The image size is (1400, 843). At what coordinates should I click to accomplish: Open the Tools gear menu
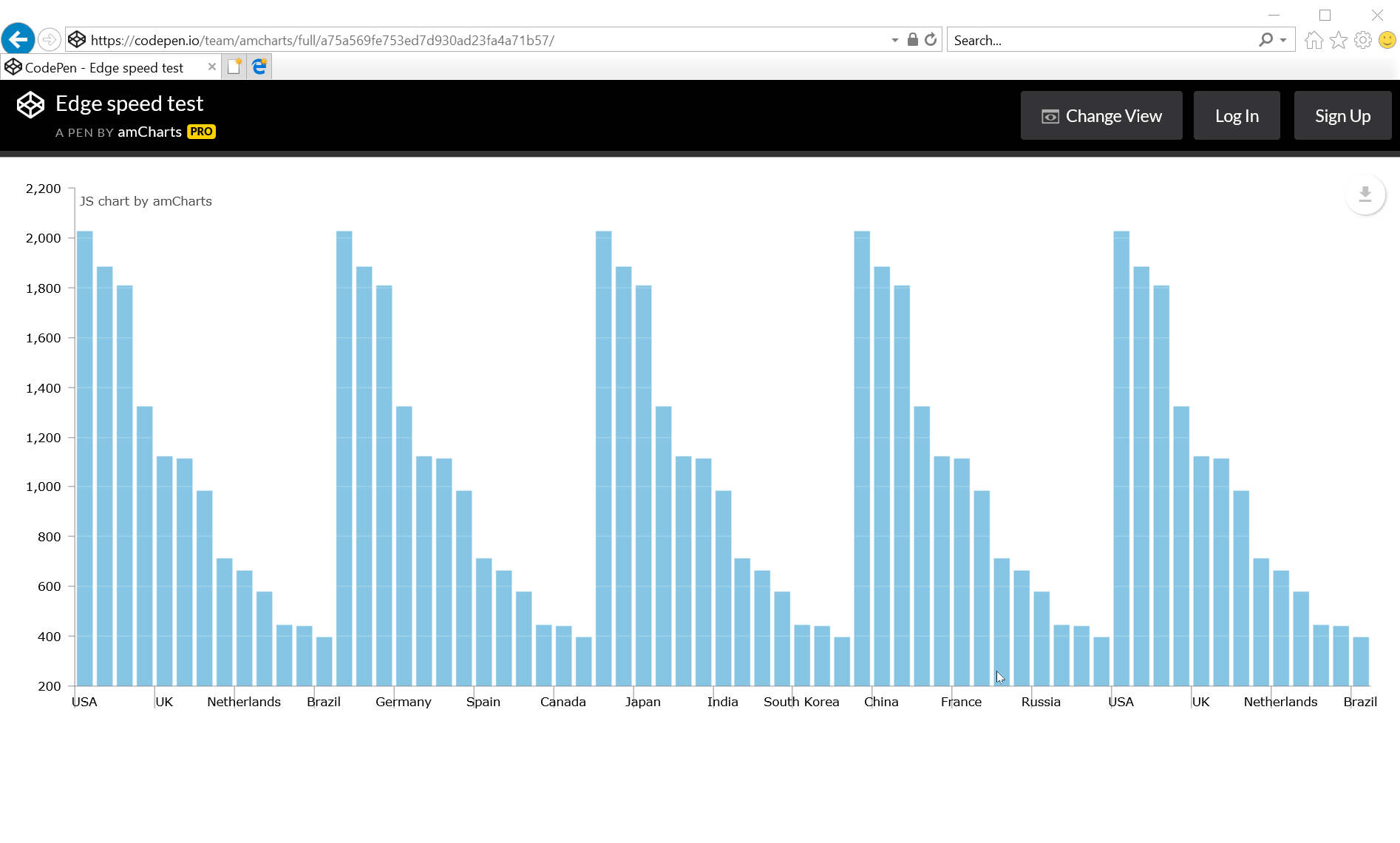[1363, 39]
